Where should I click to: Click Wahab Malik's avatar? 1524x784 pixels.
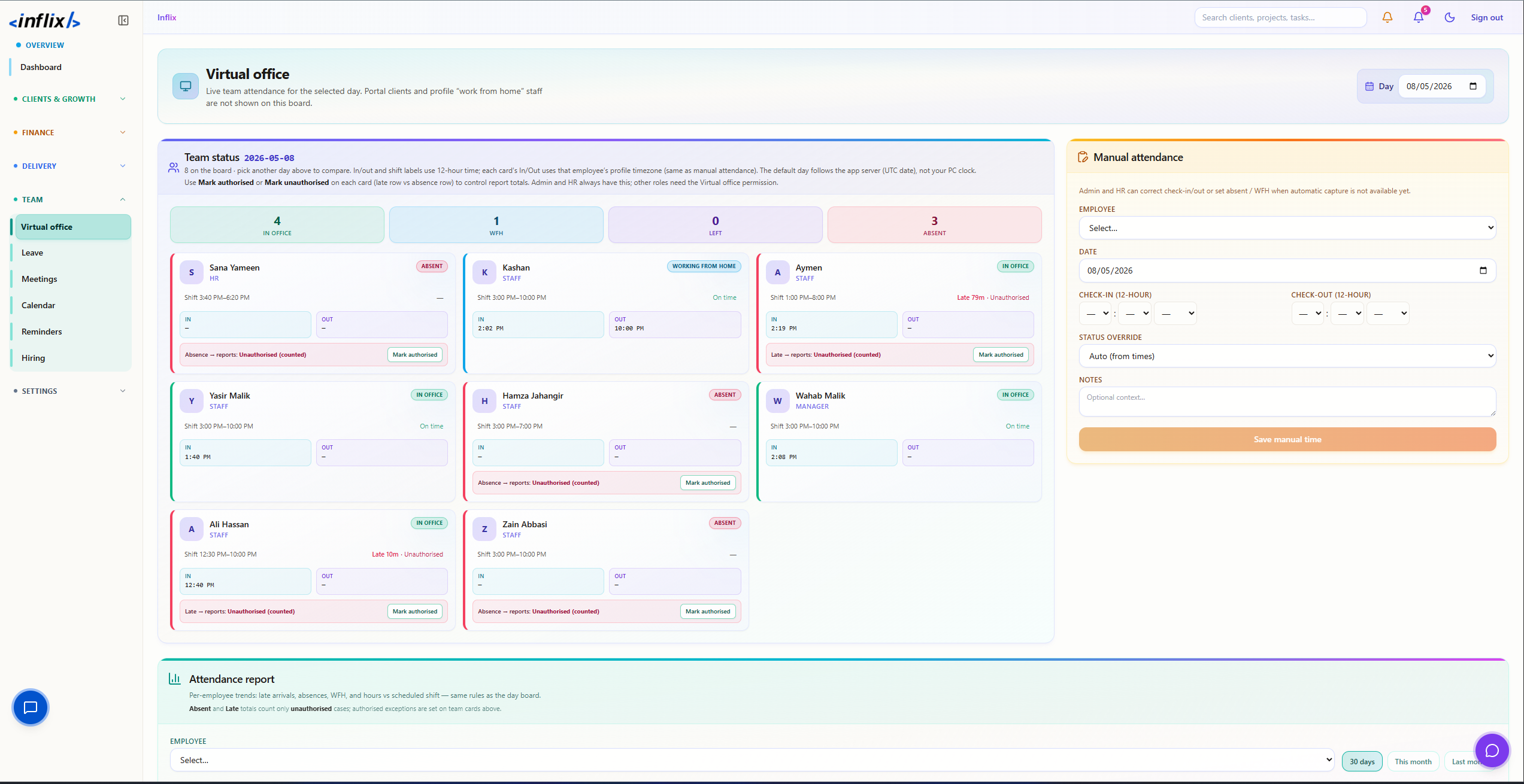pos(778,401)
